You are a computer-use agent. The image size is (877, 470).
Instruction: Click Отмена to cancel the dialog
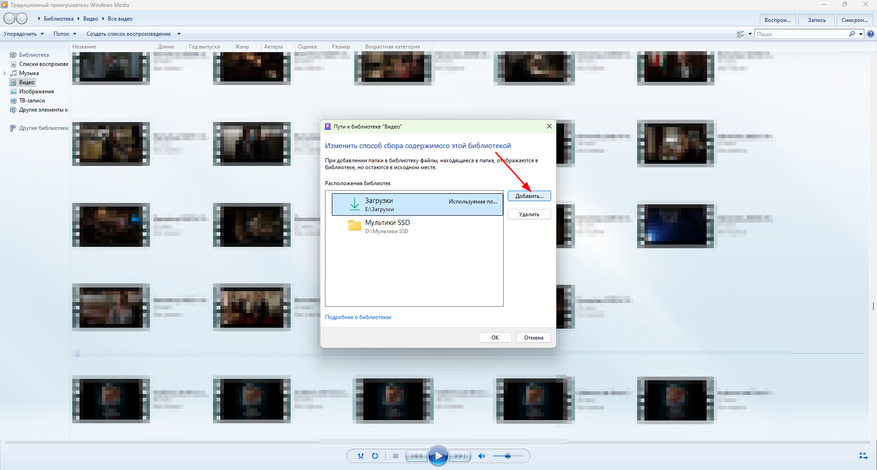(x=534, y=337)
